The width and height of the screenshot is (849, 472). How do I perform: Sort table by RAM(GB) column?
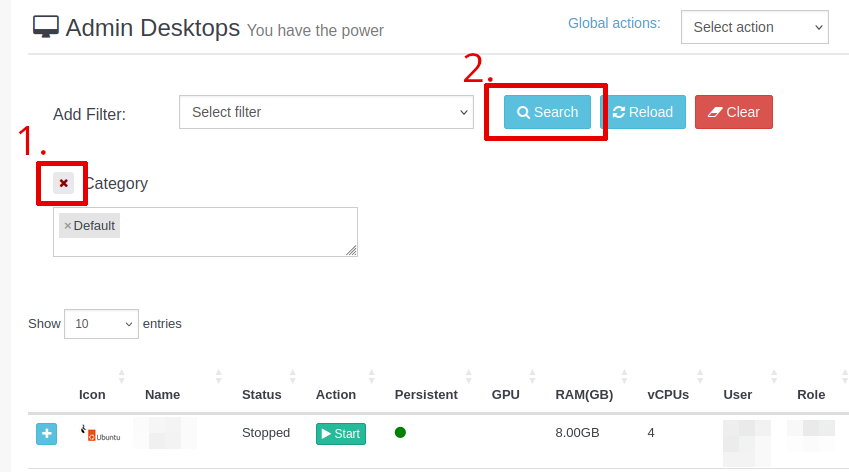(x=584, y=395)
